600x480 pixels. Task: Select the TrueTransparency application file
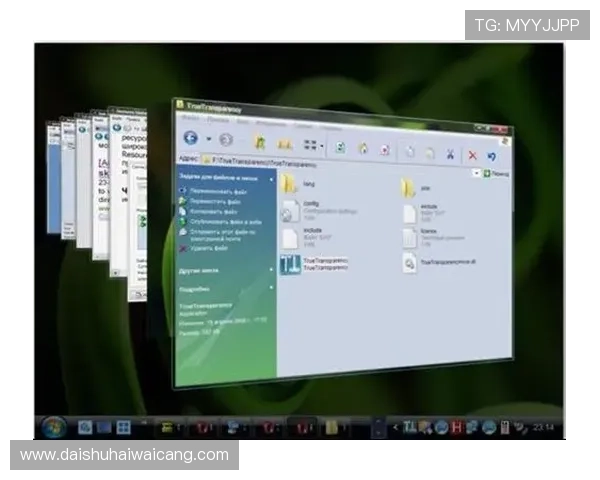(290, 264)
